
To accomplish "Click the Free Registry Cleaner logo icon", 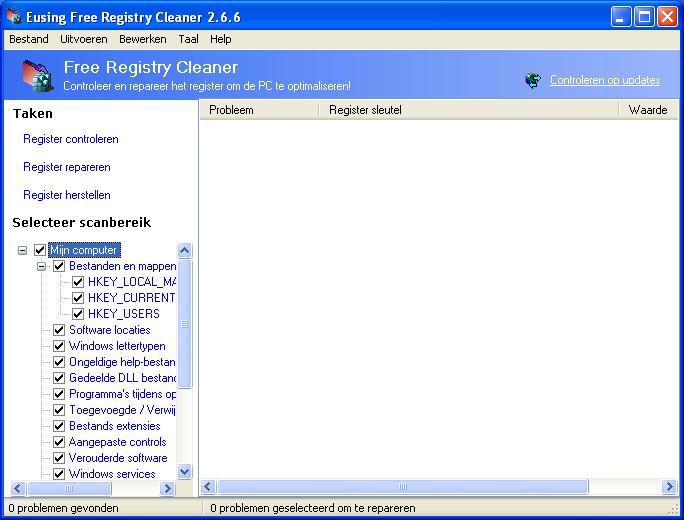I will coord(35,76).
